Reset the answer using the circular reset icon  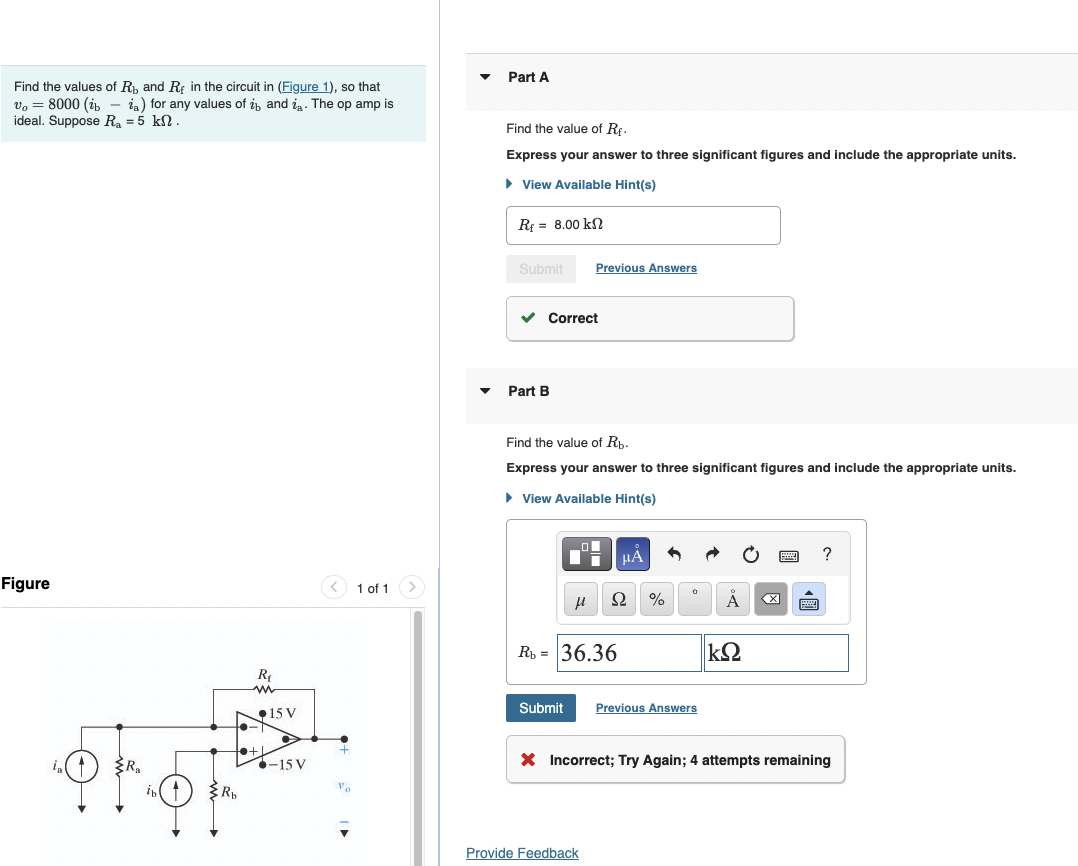(751, 554)
